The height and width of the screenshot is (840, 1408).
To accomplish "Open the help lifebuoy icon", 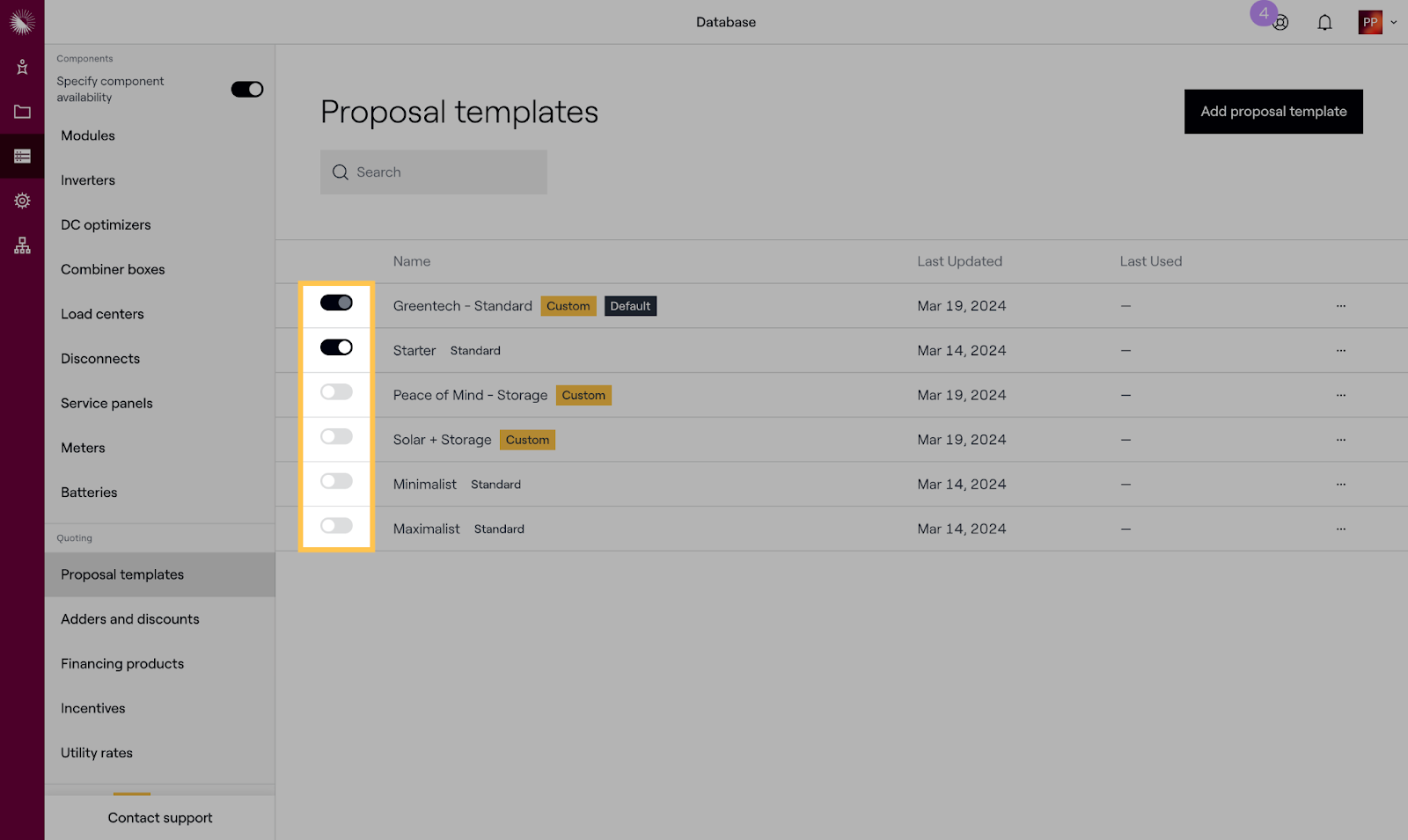I will pyautogui.click(x=1280, y=23).
